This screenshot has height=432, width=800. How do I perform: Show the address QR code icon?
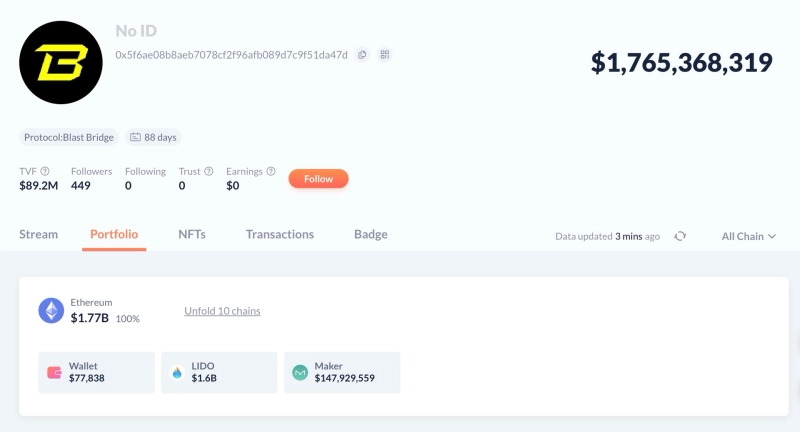point(384,55)
